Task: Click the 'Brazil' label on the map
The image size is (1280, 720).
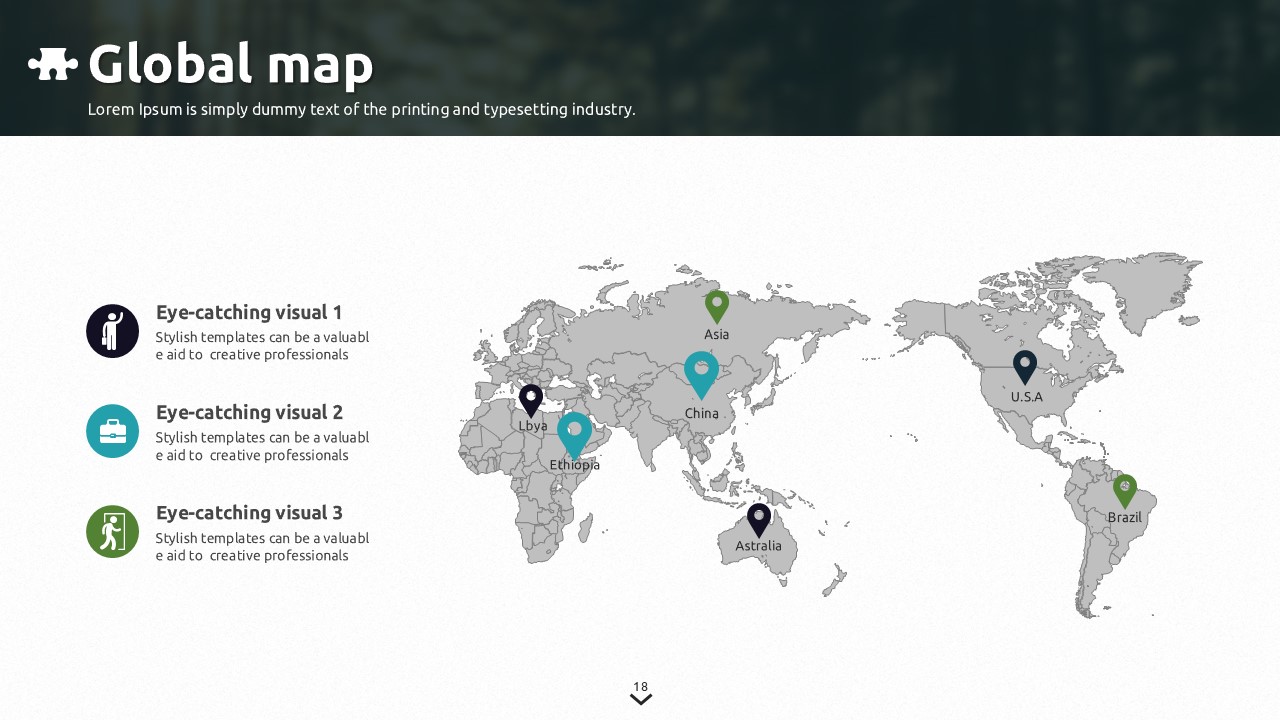Action: (1124, 518)
